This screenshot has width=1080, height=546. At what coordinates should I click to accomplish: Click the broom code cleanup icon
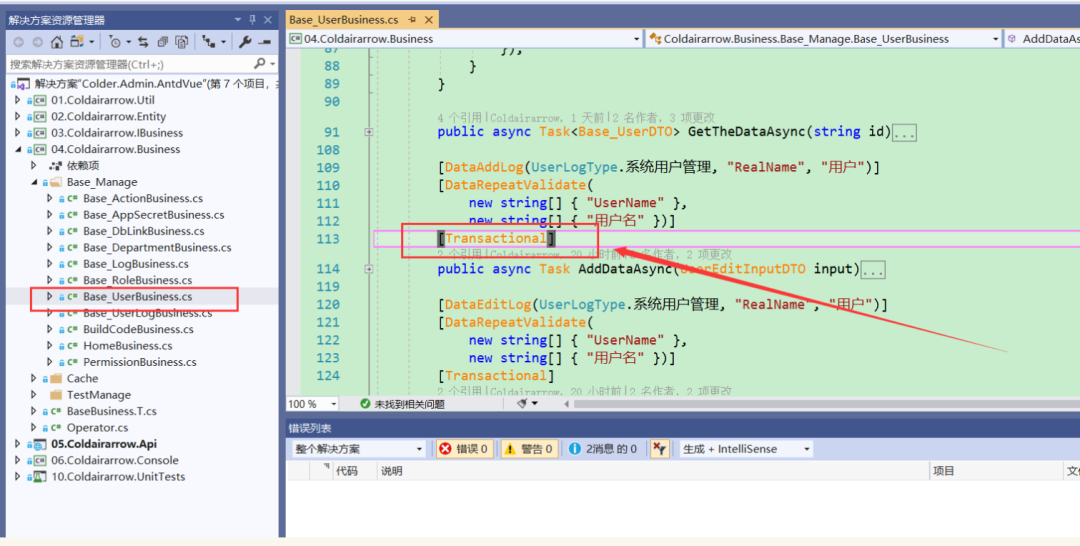pyautogui.click(x=523, y=403)
